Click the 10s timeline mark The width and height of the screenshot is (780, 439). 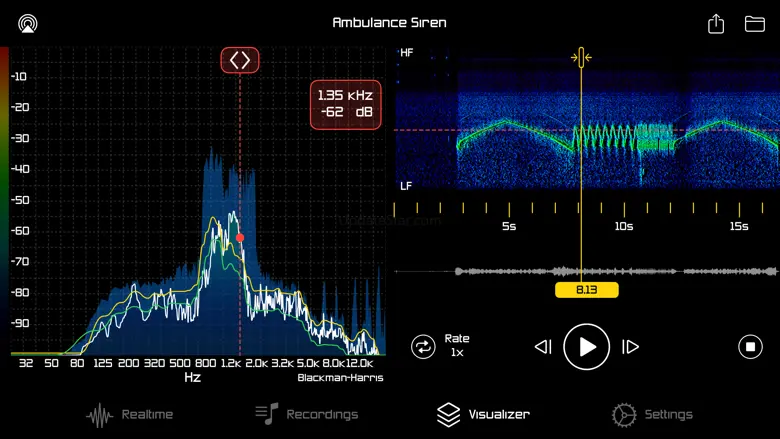(x=624, y=226)
